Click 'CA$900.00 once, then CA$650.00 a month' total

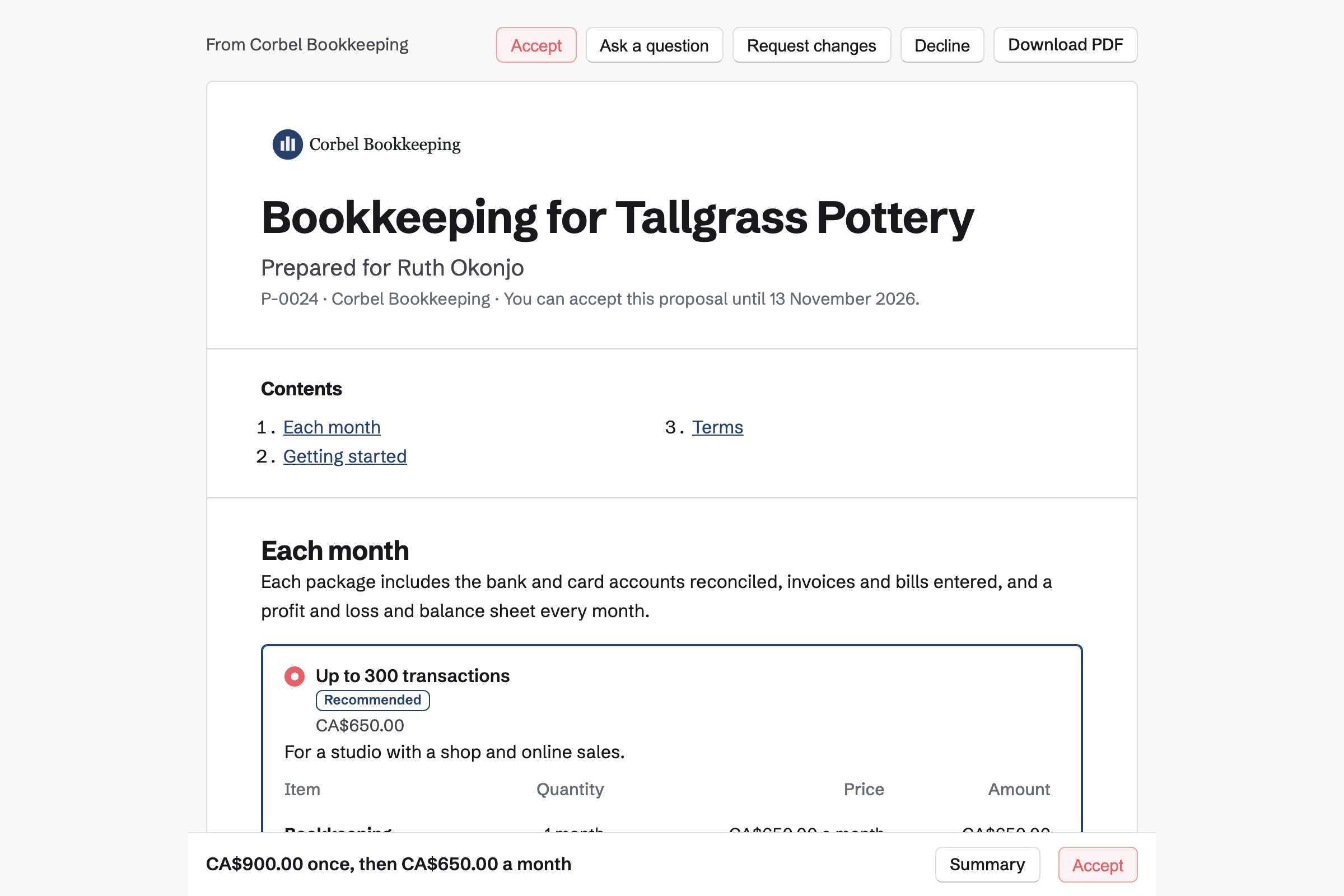click(389, 864)
